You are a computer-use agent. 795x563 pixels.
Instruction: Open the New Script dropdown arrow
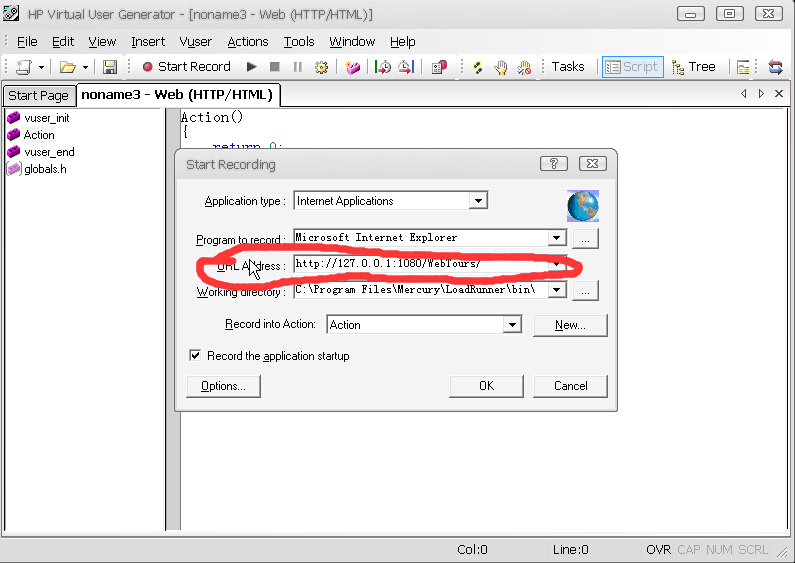(41, 67)
